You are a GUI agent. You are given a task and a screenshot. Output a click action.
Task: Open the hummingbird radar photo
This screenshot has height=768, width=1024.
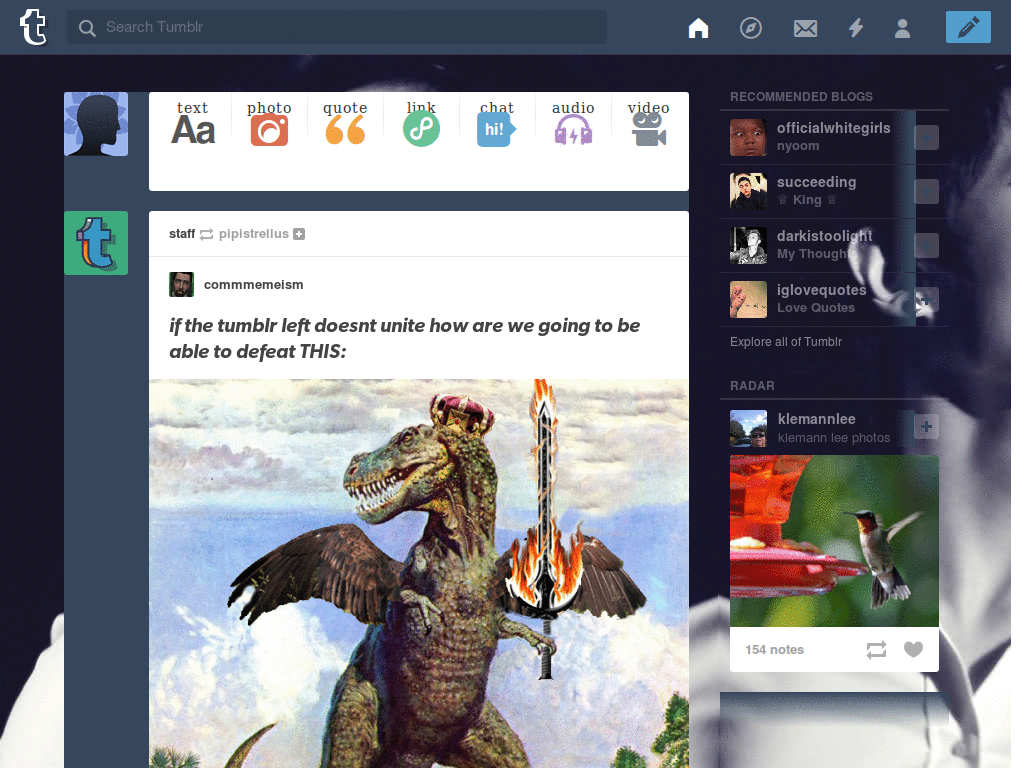834,541
